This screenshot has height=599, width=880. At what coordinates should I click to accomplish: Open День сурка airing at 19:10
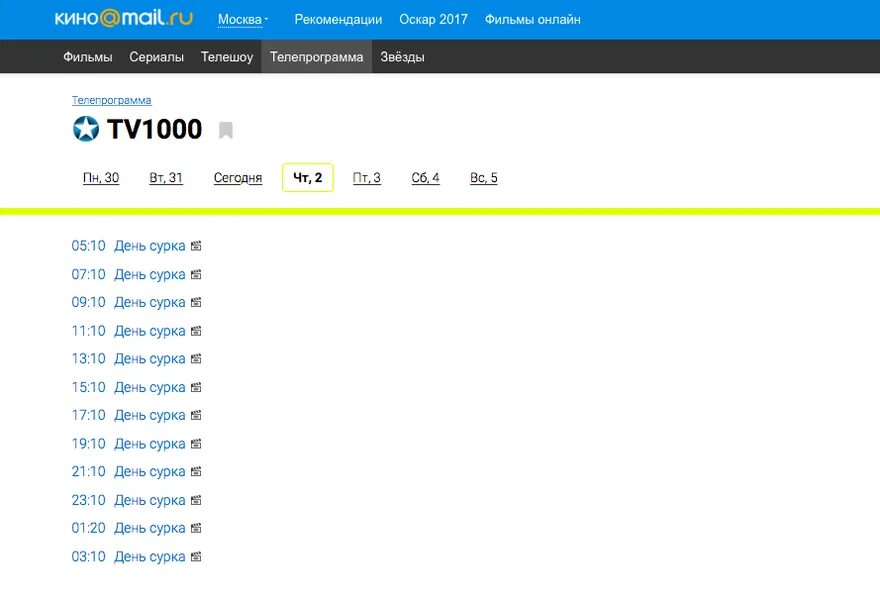tap(149, 444)
